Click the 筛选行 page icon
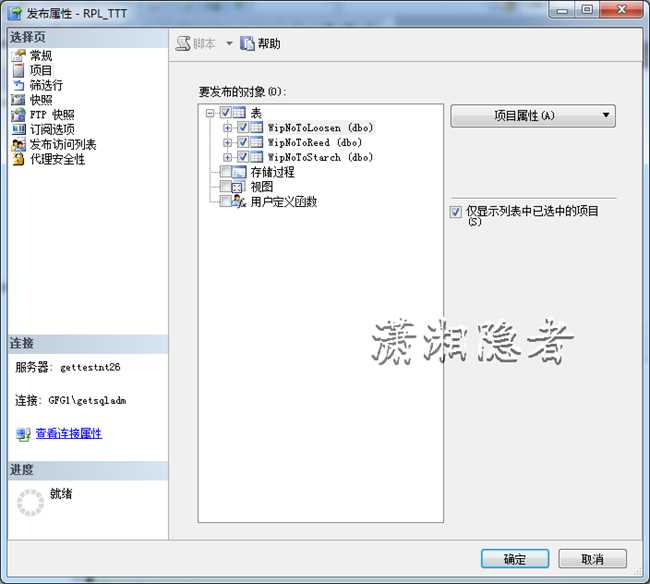 pyautogui.click(x=18, y=85)
